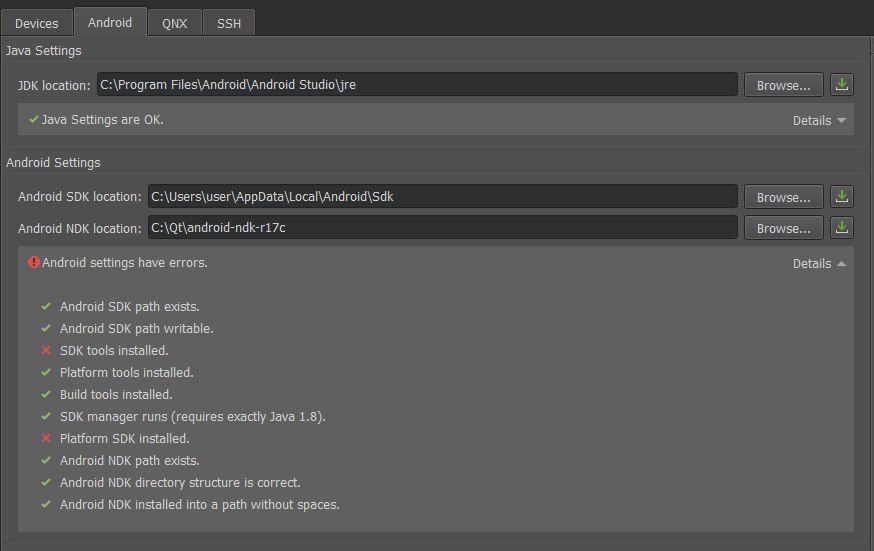Click red X beside Platform SDK installed
This screenshot has height=551, width=874.
46,438
